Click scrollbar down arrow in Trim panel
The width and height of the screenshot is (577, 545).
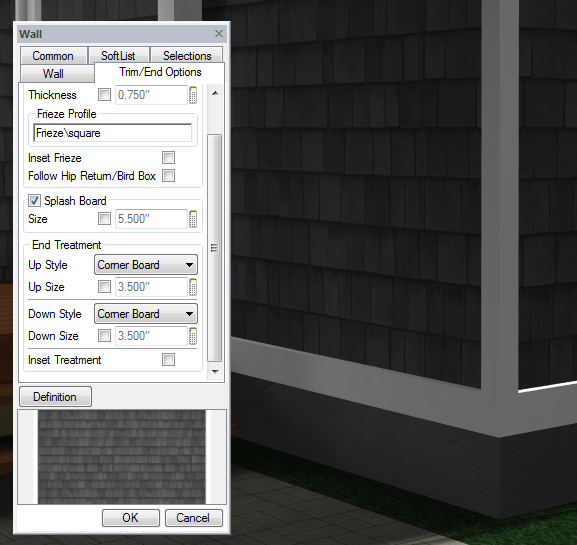[x=215, y=372]
